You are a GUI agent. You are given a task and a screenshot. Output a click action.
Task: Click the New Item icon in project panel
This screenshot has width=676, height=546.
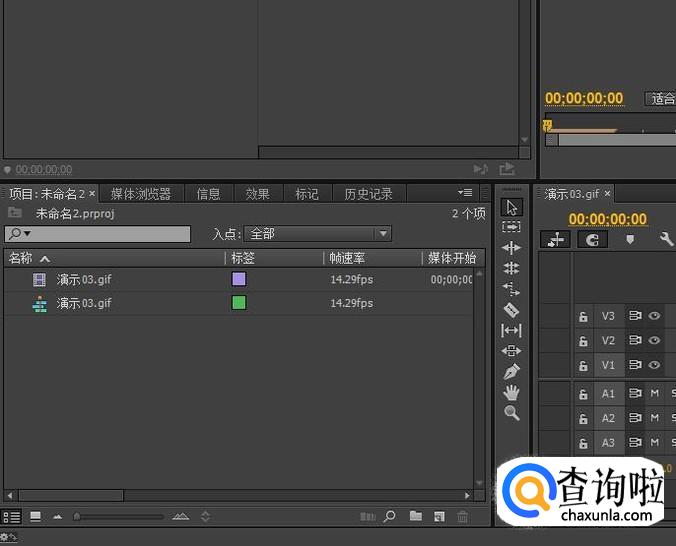[x=438, y=517]
